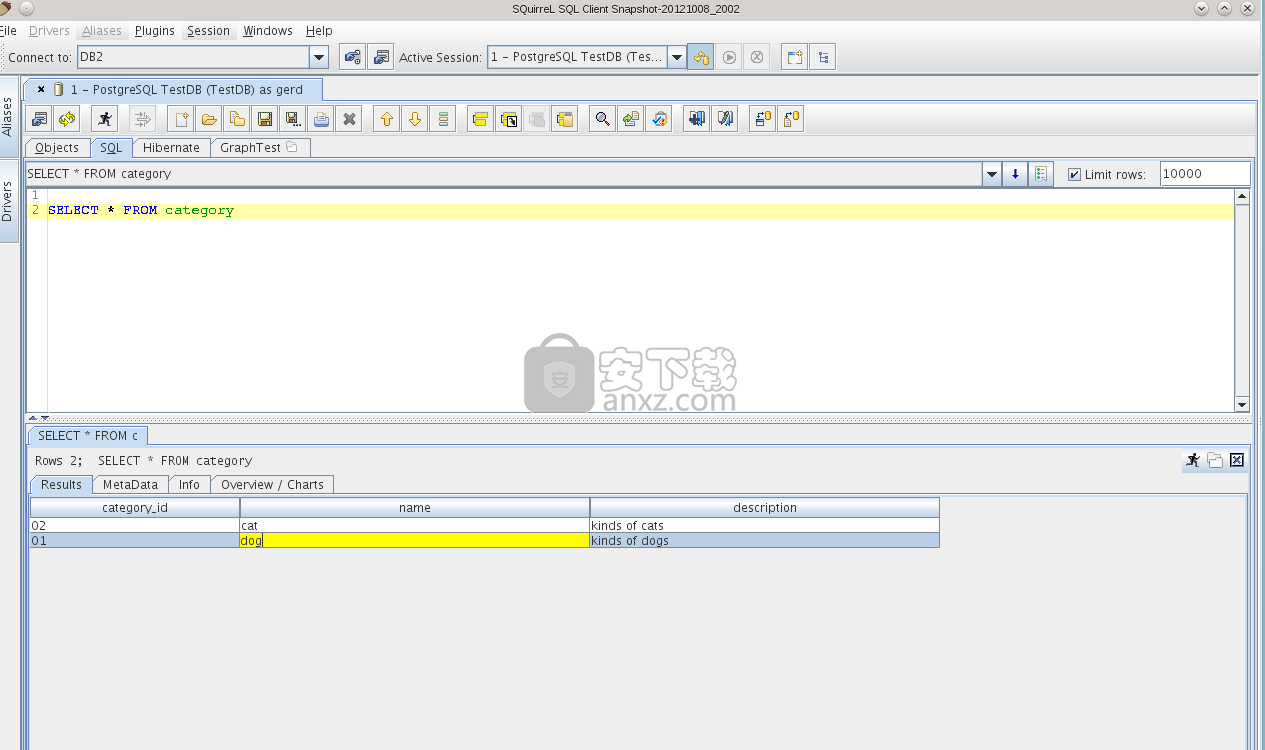Click the connect to alias icon next to DB2

pos(352,57)
